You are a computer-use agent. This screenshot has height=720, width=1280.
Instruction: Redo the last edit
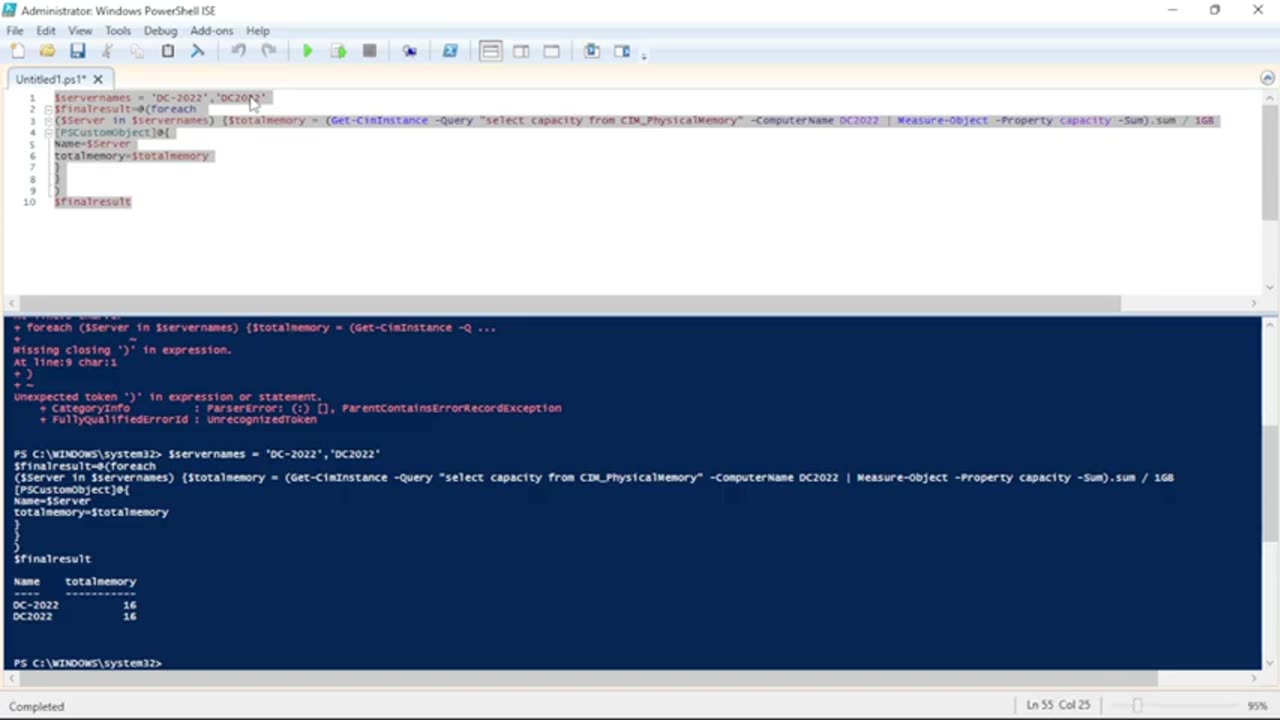click(x=268, y=51)
